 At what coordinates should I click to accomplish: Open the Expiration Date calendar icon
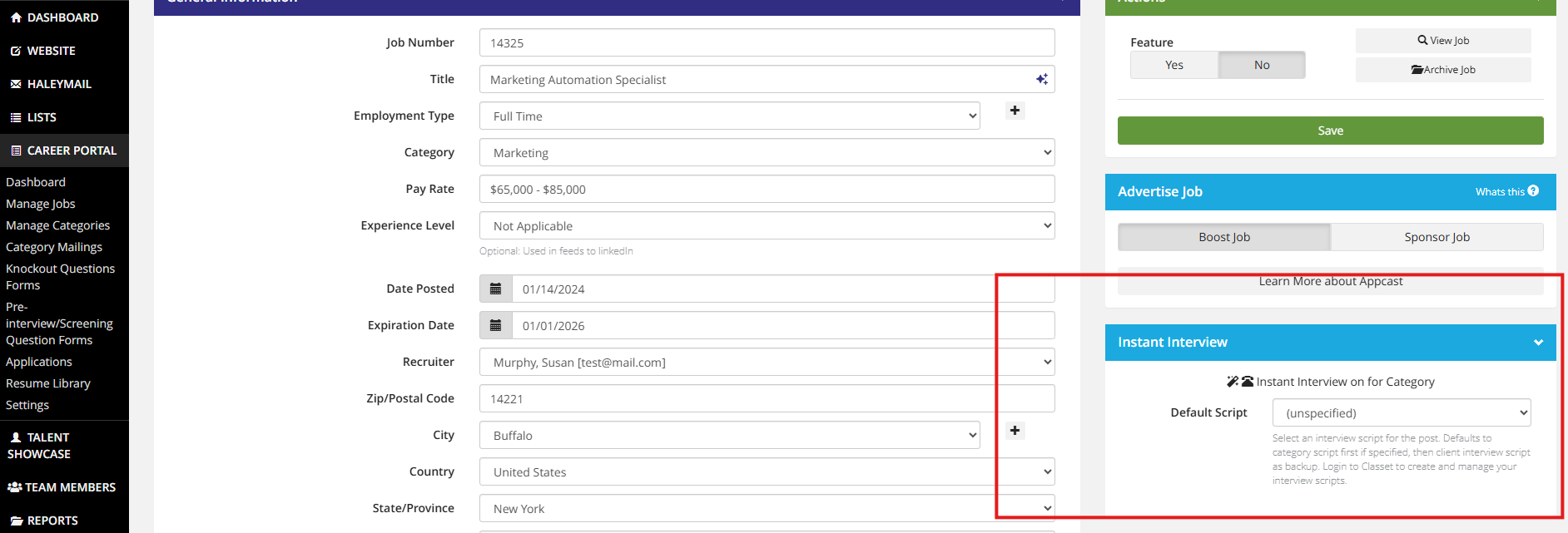[496, 326]
